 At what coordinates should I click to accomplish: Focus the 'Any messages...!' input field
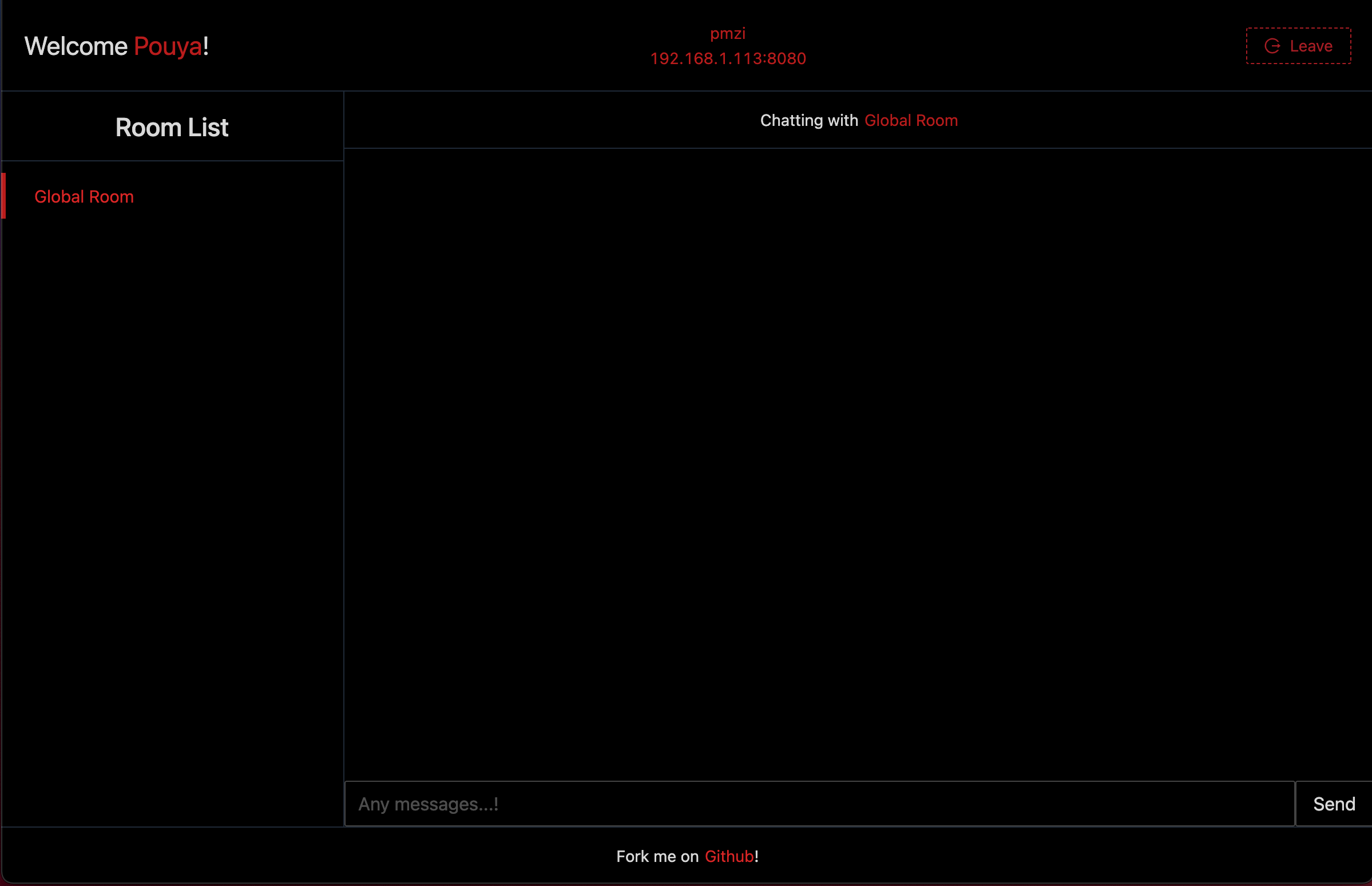click(819, 803)
